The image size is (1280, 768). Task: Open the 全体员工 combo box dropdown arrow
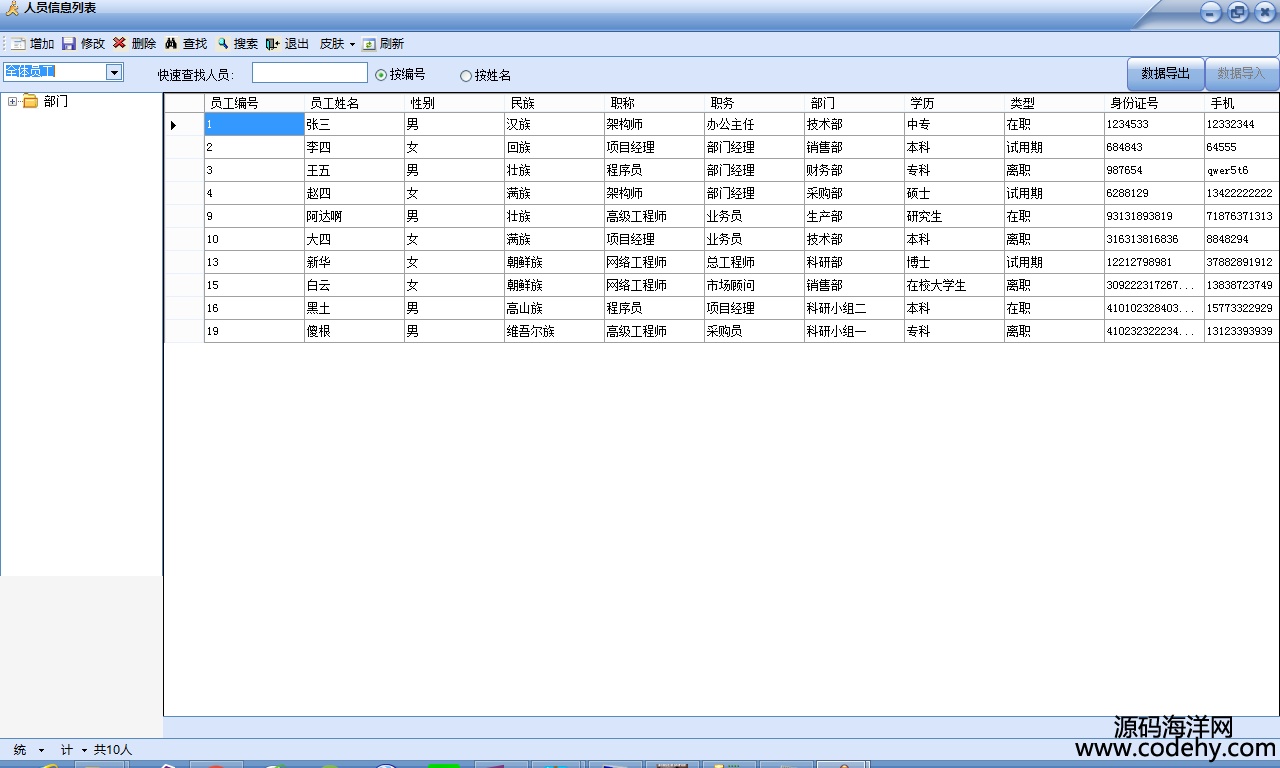(x=114, y=72)
